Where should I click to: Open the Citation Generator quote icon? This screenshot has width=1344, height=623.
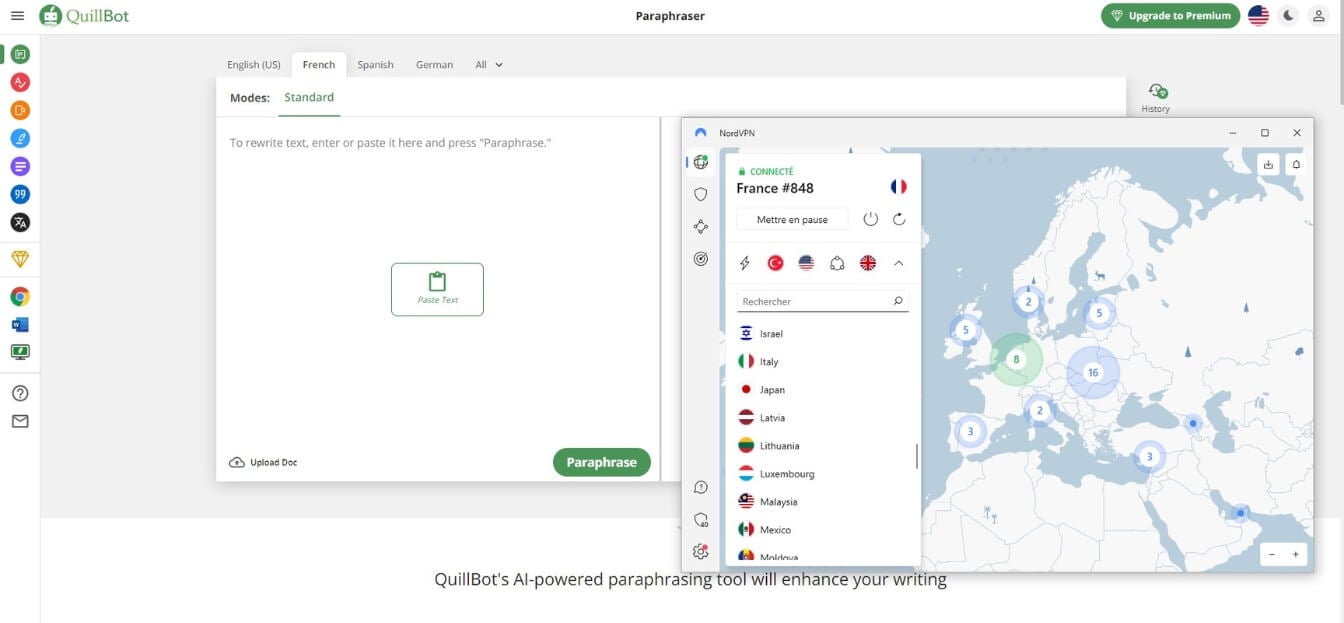[x=20, y=194]
